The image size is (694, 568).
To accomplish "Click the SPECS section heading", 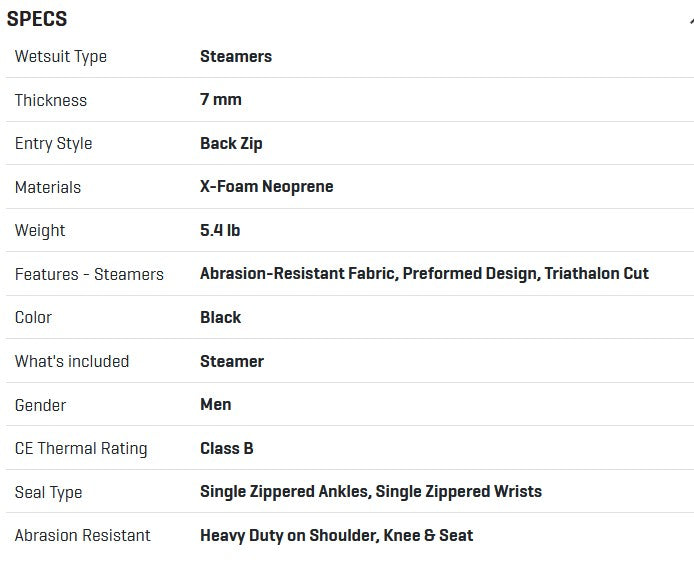I will 37,19.
